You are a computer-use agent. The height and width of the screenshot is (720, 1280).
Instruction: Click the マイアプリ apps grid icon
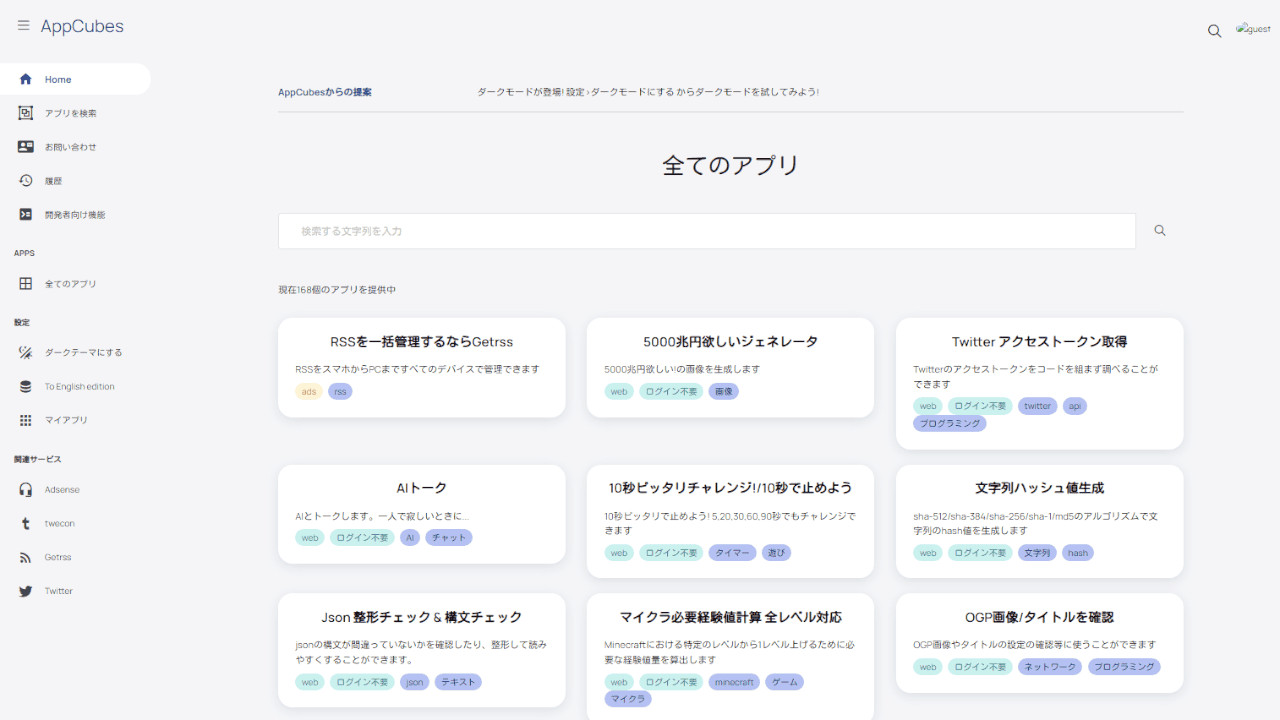tap(26, 420)
